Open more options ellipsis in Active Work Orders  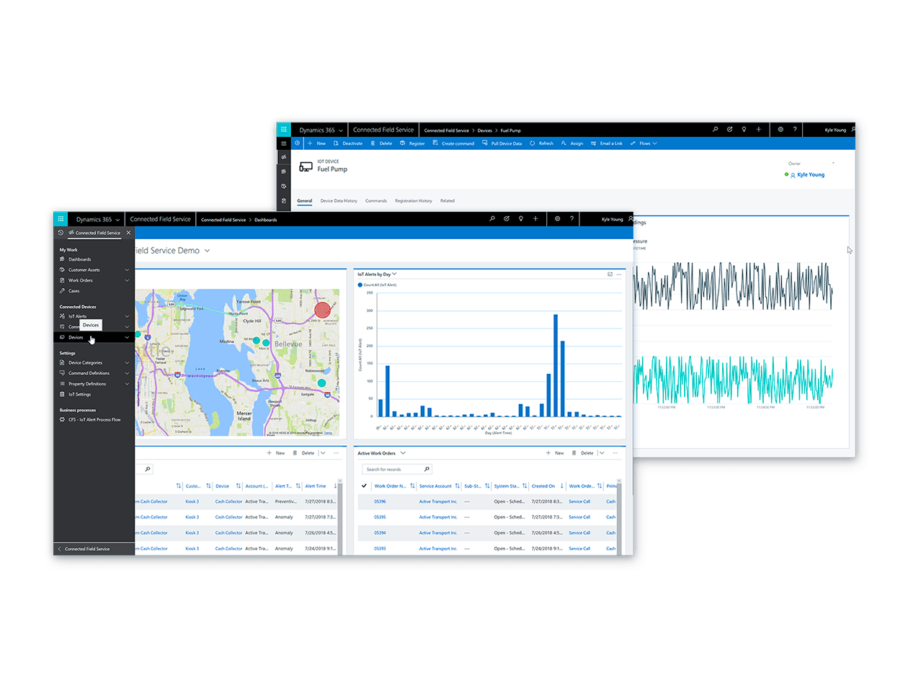point(615,453)
